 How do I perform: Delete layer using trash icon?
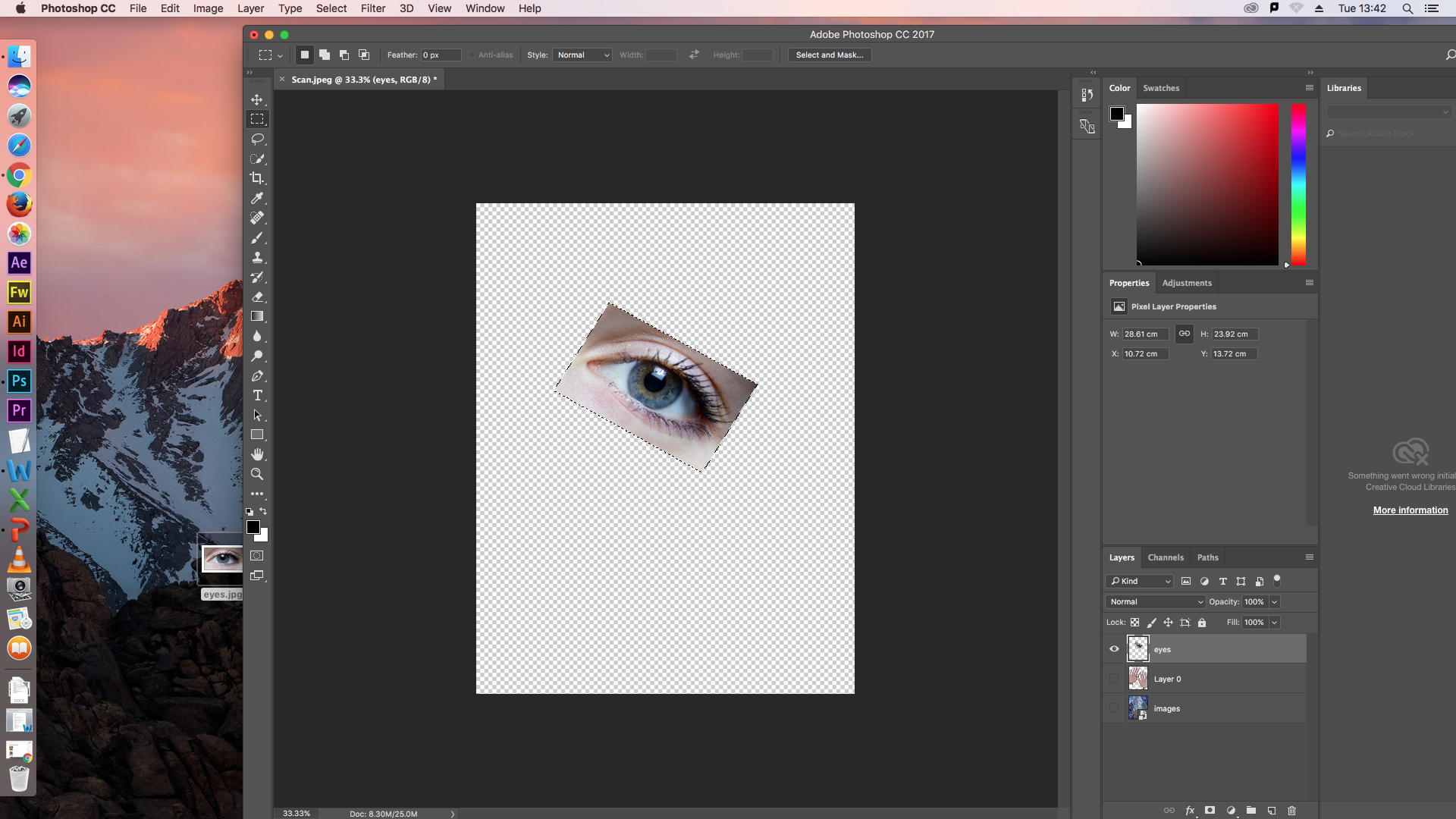[x=1292, y=811]
